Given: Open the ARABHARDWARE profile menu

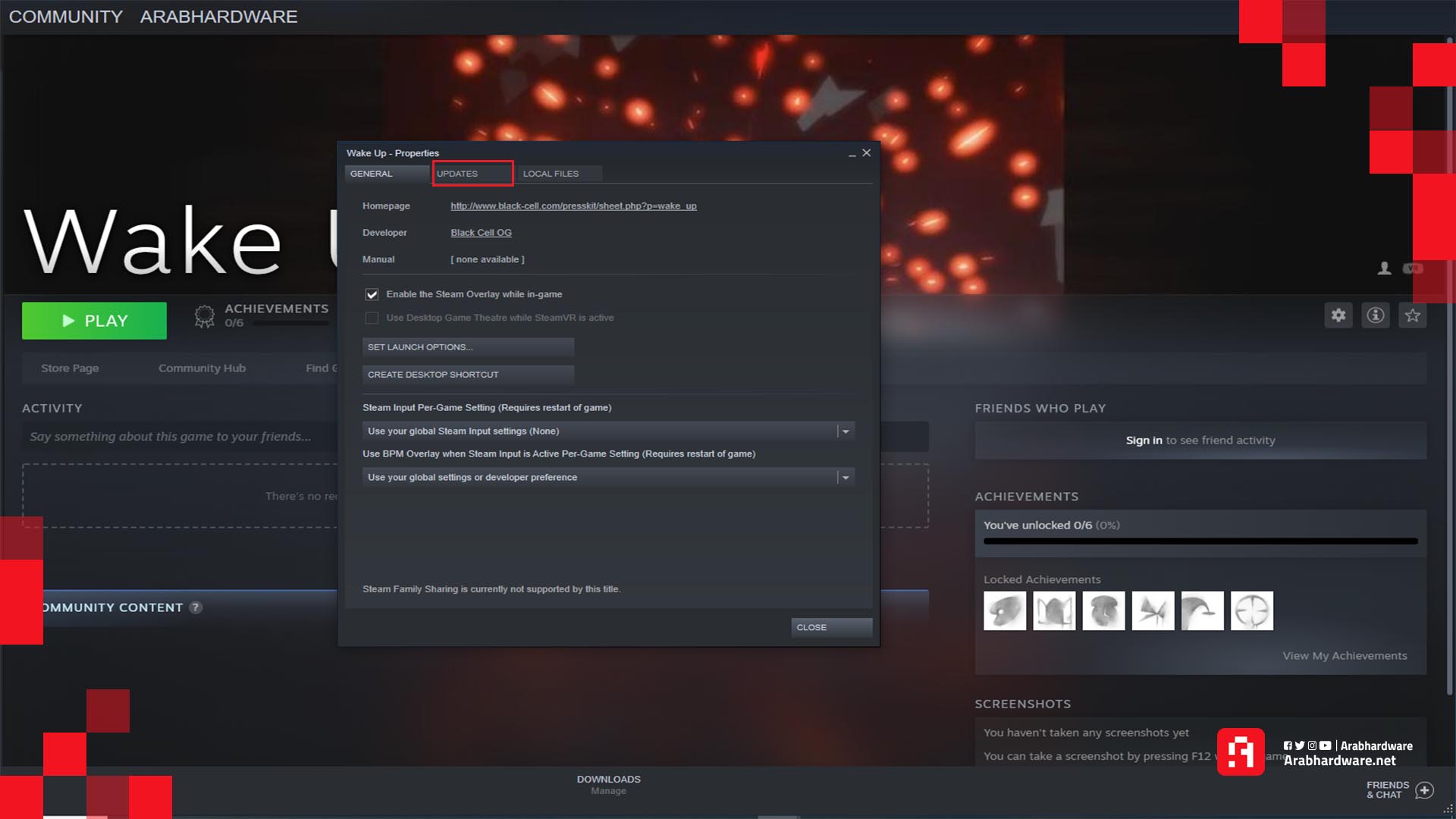Looking at the screenshot, I should 218,17.
